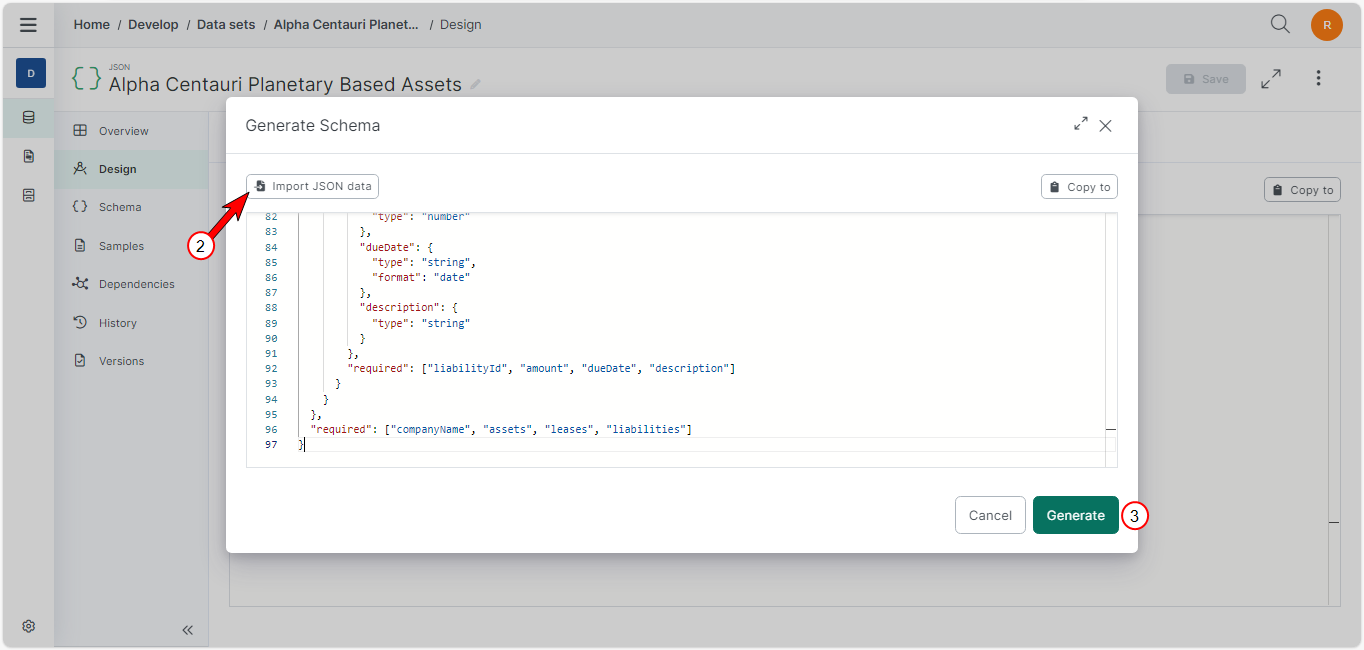The image size is (1364, 650).
Task: Click the Alpha Centauri Planetary Based Assets title
Action: (x=285, y=85)
